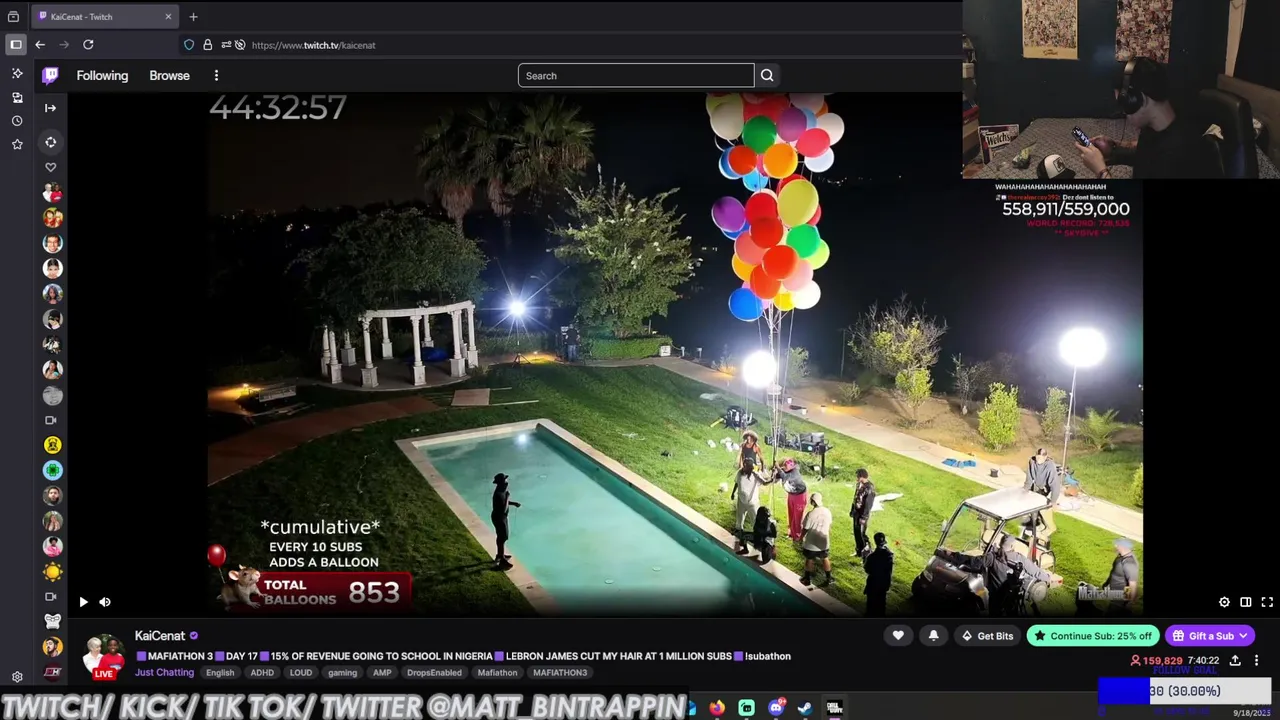Click the ADHD tag

(x=262, y=673)
